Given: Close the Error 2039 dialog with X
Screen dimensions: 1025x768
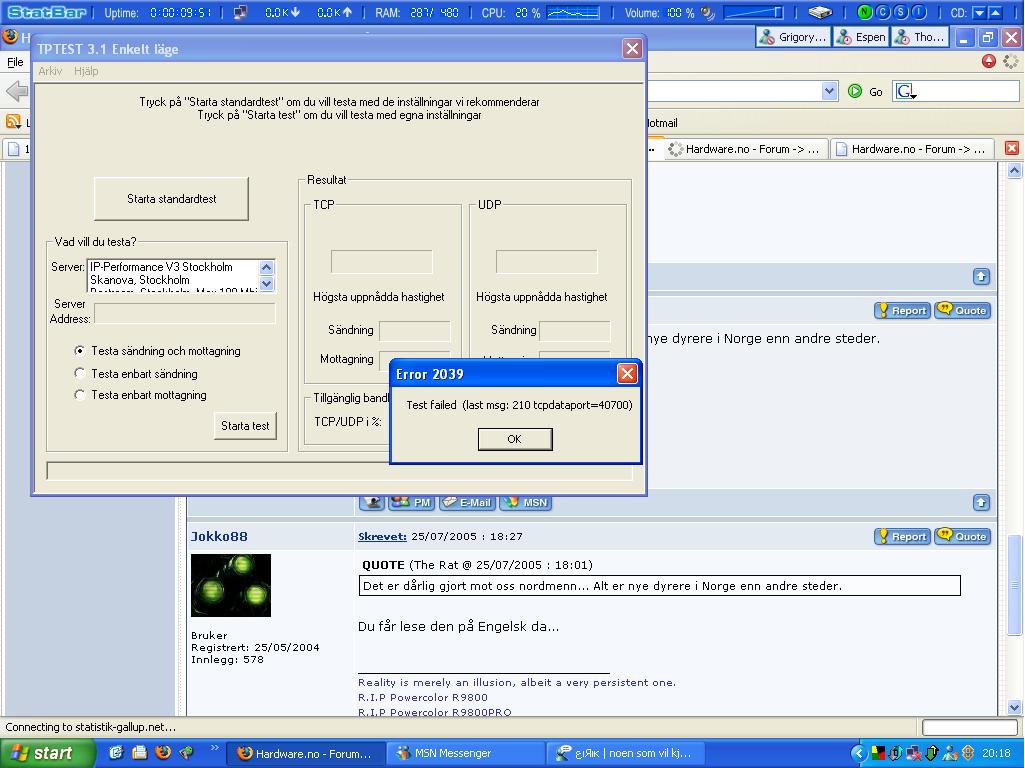Looking at the screenshot, I should (x=627, y=373).
